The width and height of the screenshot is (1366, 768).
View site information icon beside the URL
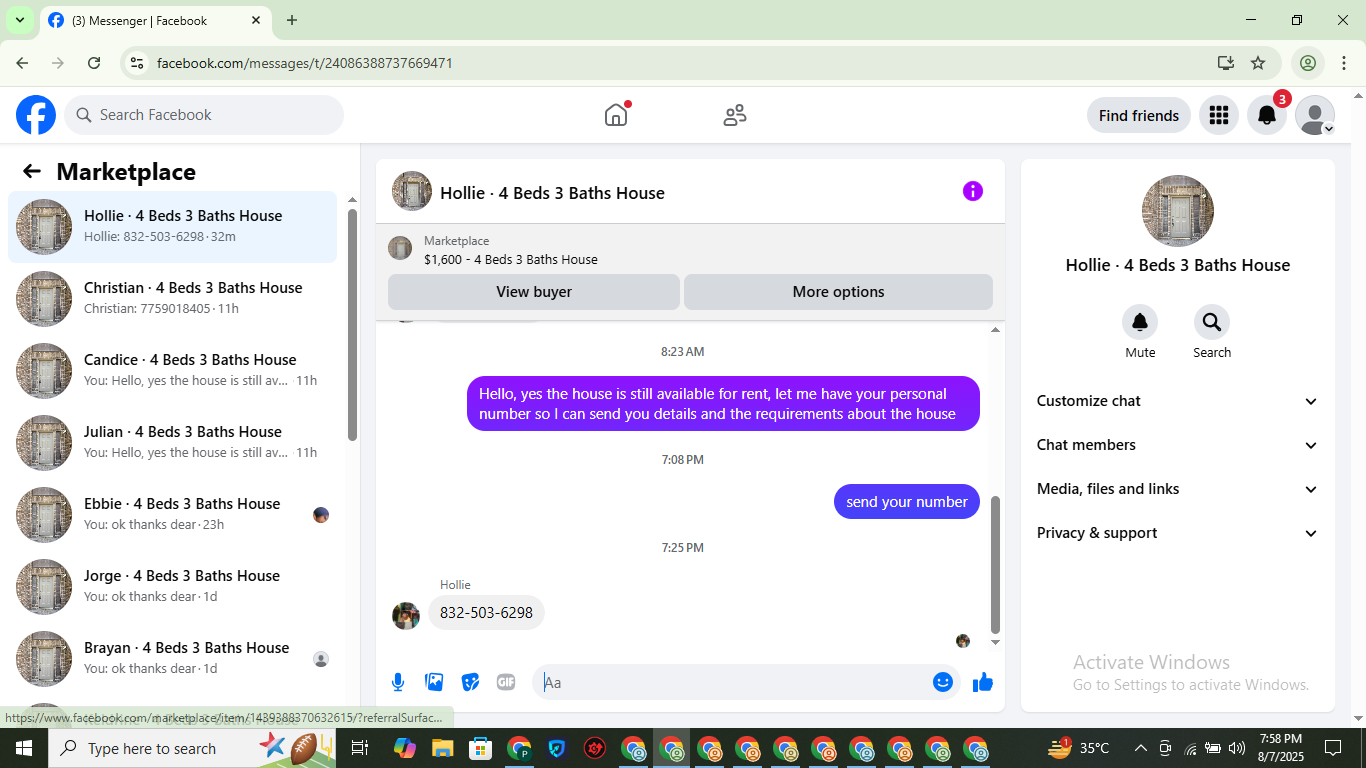pyautogui.click(x=137, y=63)
